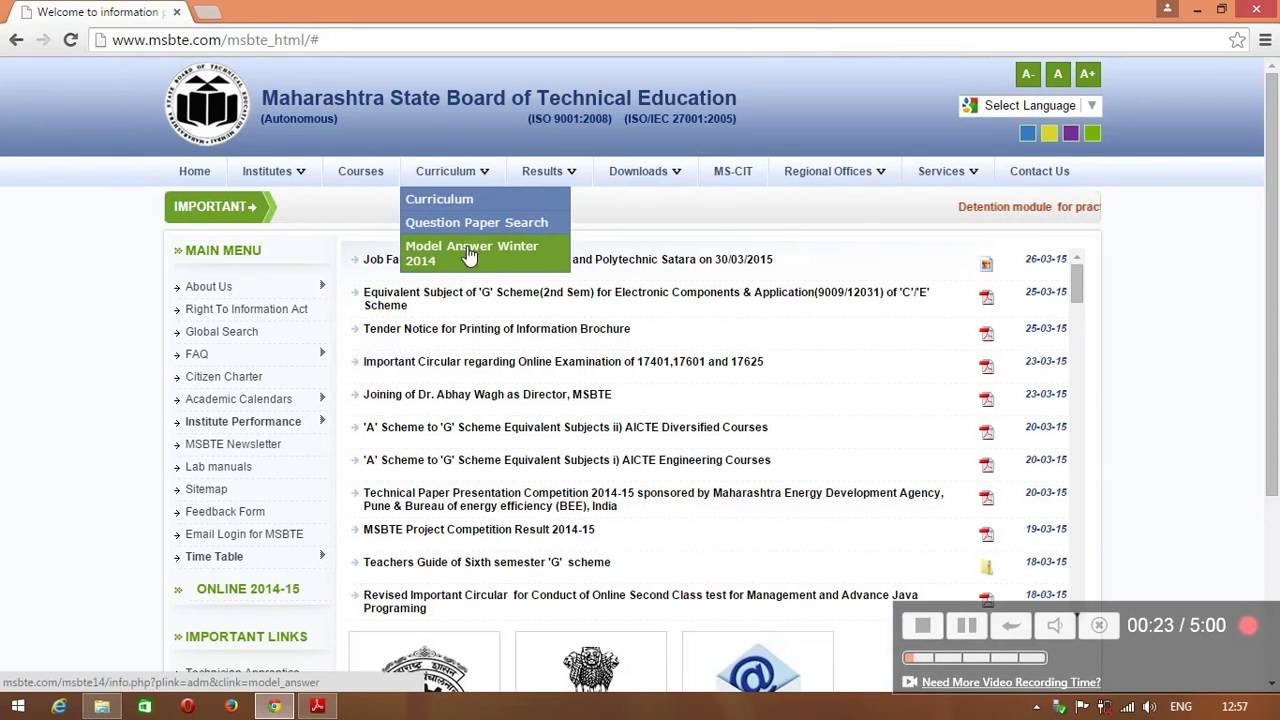1280x720 pixels.
Task: Select yellow theme color swatch
Action: pyautogui.click(x=1049, y=133)
